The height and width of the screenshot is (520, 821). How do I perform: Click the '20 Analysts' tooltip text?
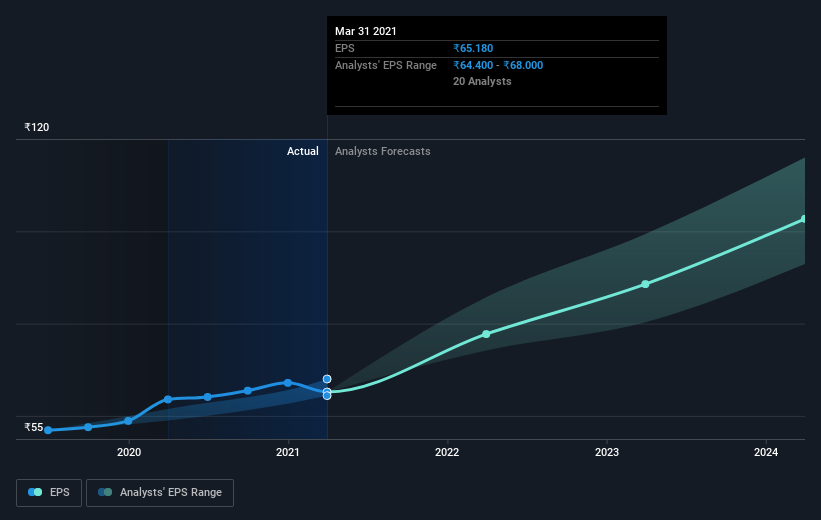(x=482, y=81)
